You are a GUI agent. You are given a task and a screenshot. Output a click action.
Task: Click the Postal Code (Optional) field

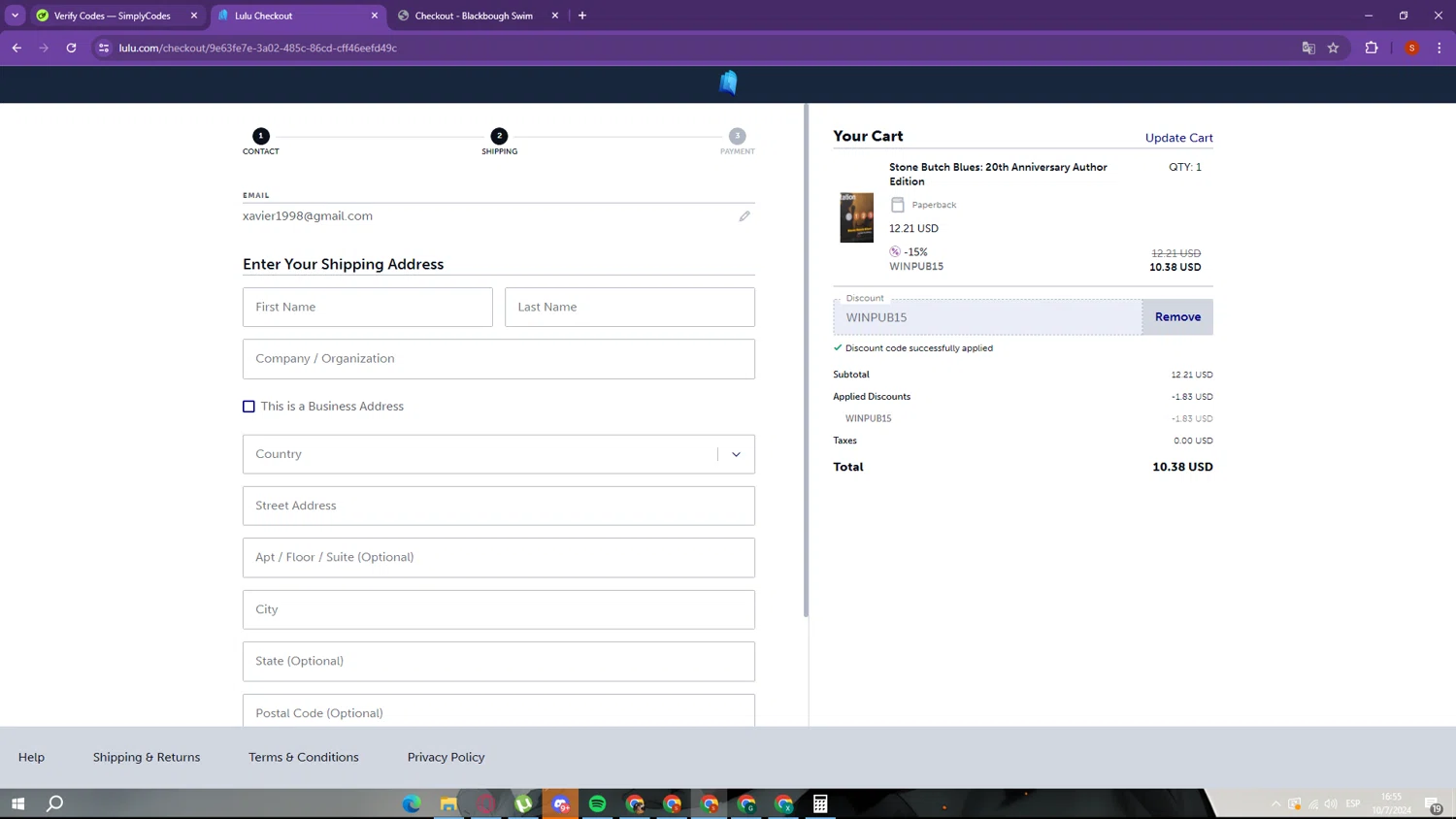click(499, 711)
